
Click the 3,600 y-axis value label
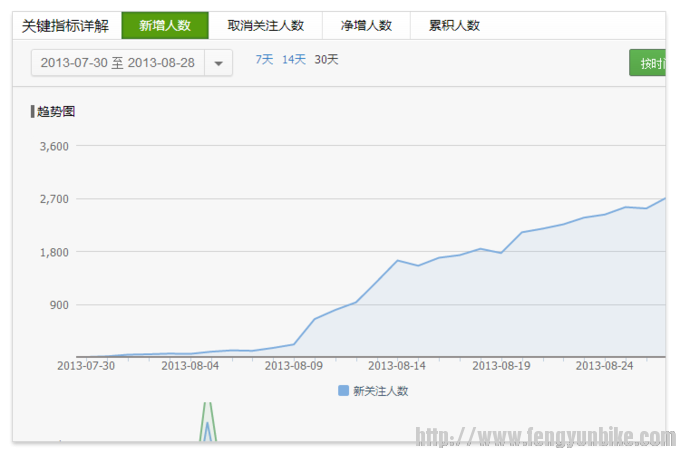53,146
